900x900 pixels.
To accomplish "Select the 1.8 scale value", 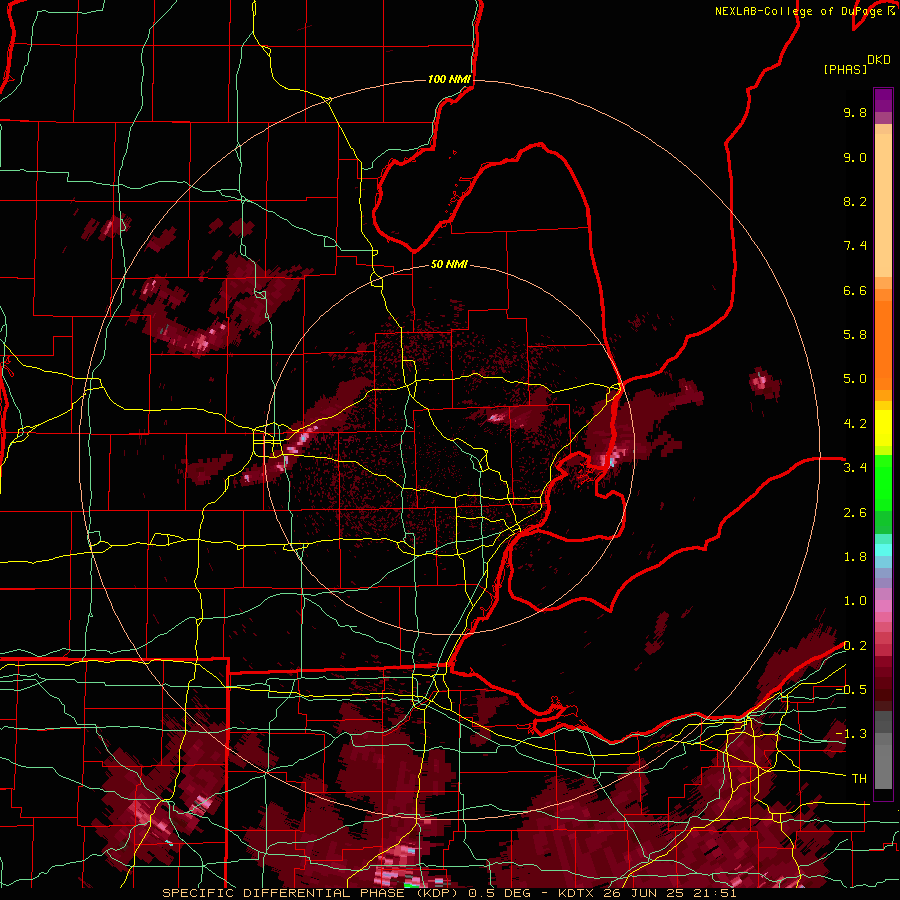I will click(855, 557).
